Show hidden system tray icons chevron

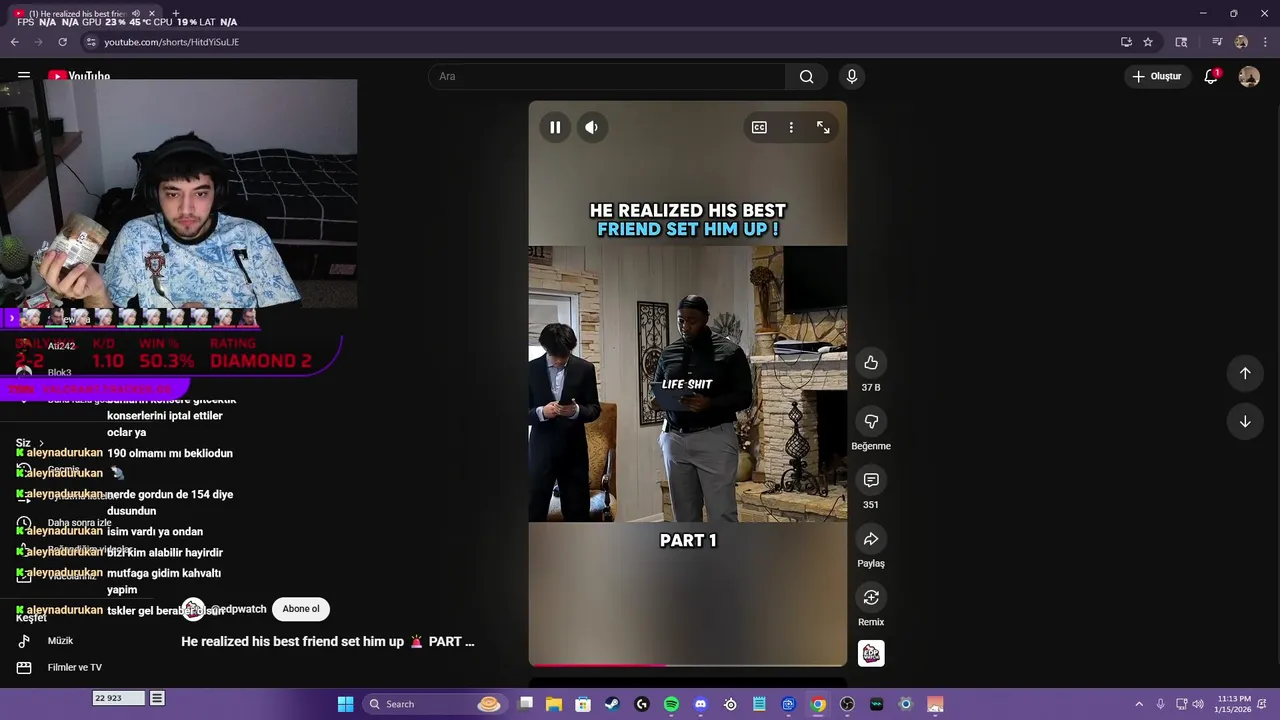[x=1138, y=704]
